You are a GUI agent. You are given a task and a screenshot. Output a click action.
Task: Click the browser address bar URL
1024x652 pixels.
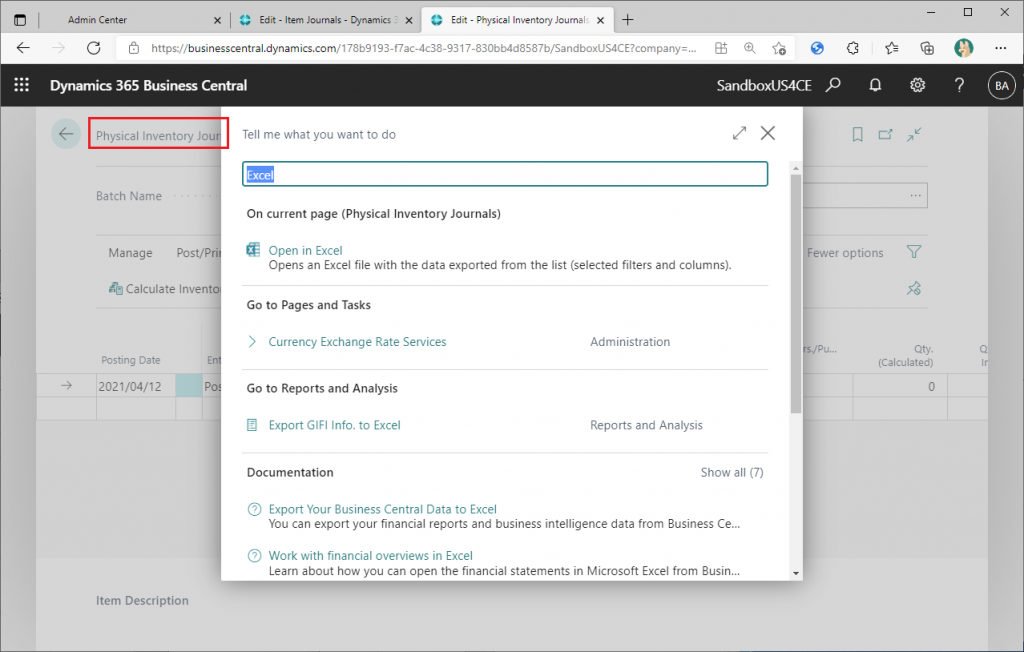(424, 48)
